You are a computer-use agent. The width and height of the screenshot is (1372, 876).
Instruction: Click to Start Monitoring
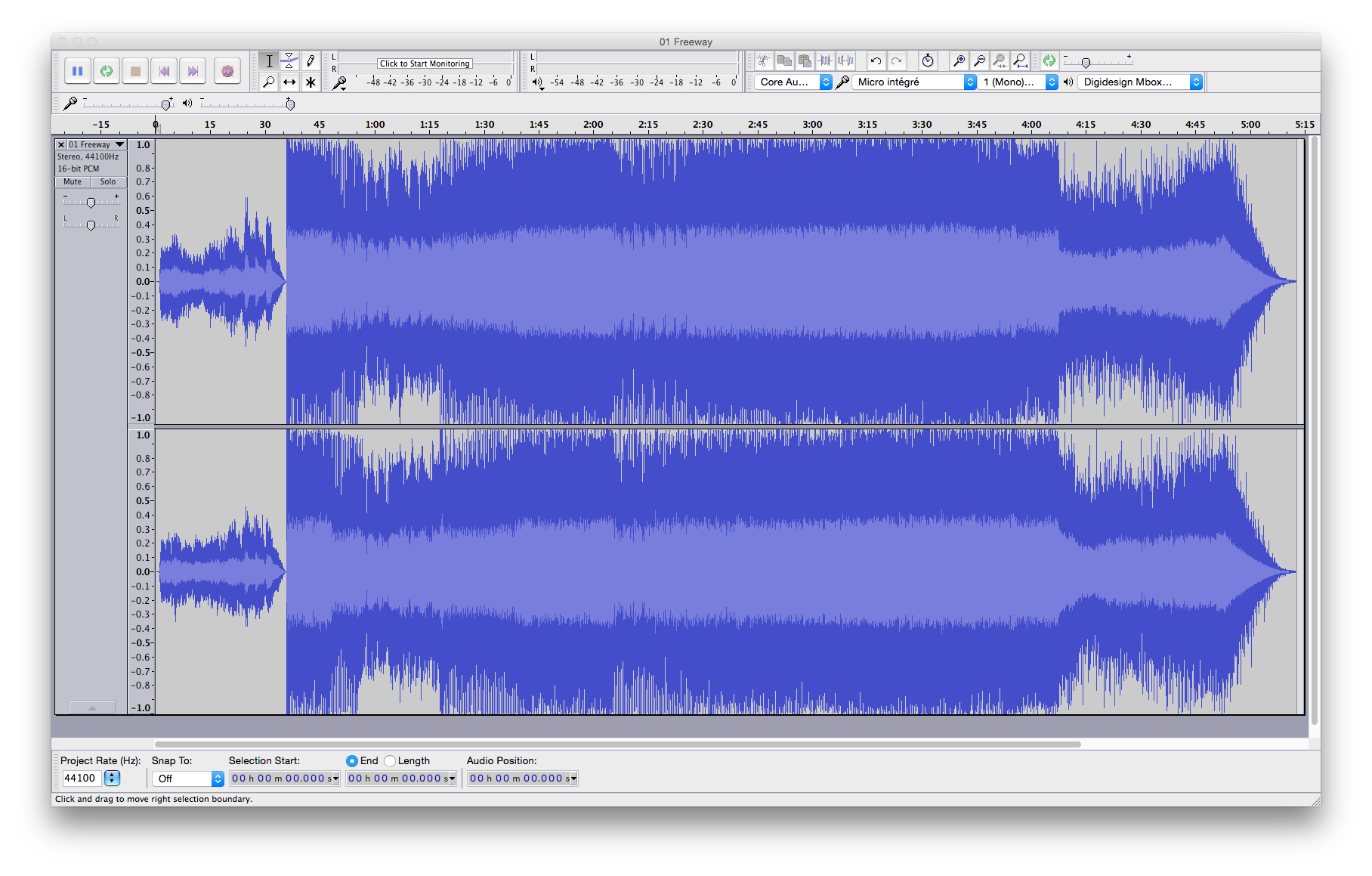tap(424, 63)
